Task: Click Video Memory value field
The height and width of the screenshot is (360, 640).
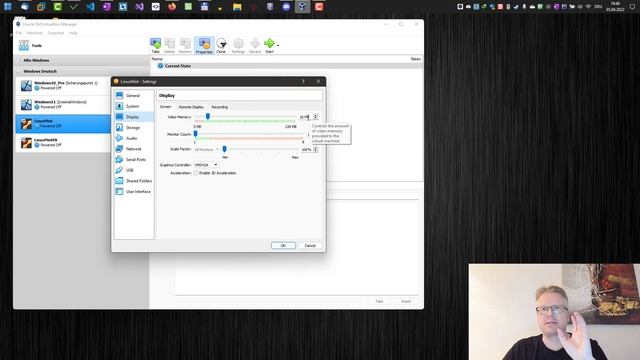Action: [305, 117]
